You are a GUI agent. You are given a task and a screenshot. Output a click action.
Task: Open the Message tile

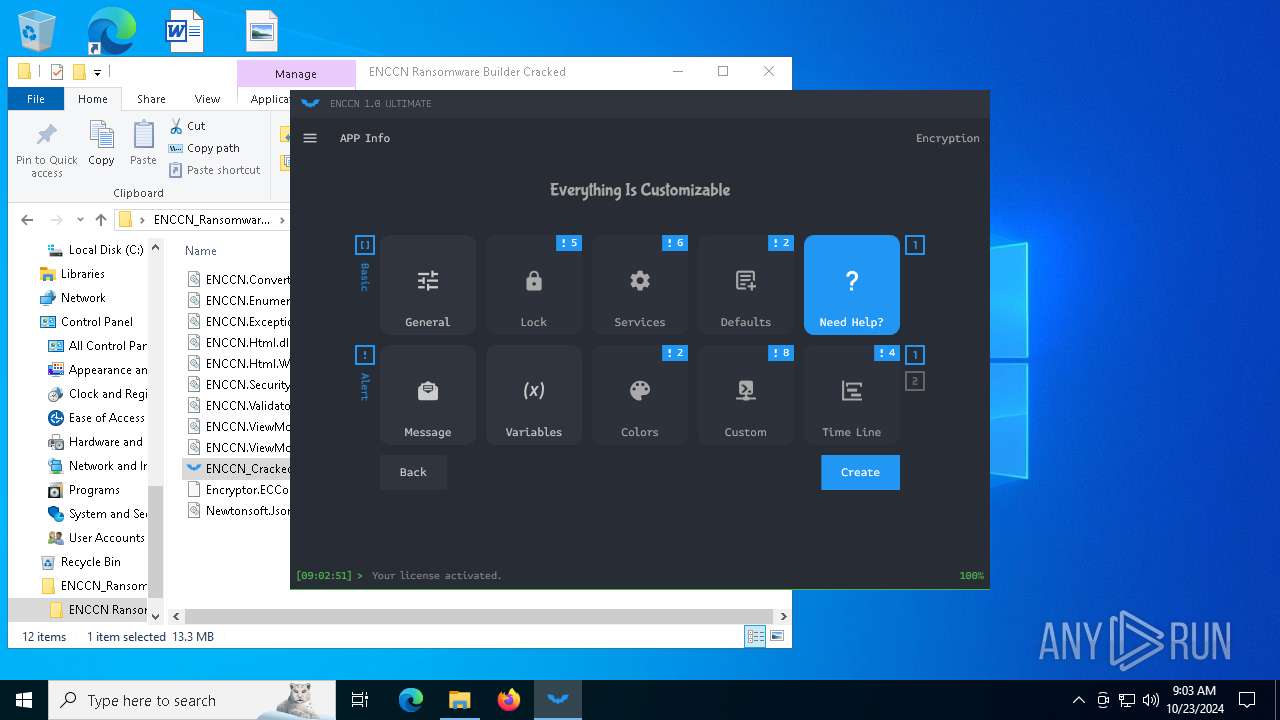point(428,394)
